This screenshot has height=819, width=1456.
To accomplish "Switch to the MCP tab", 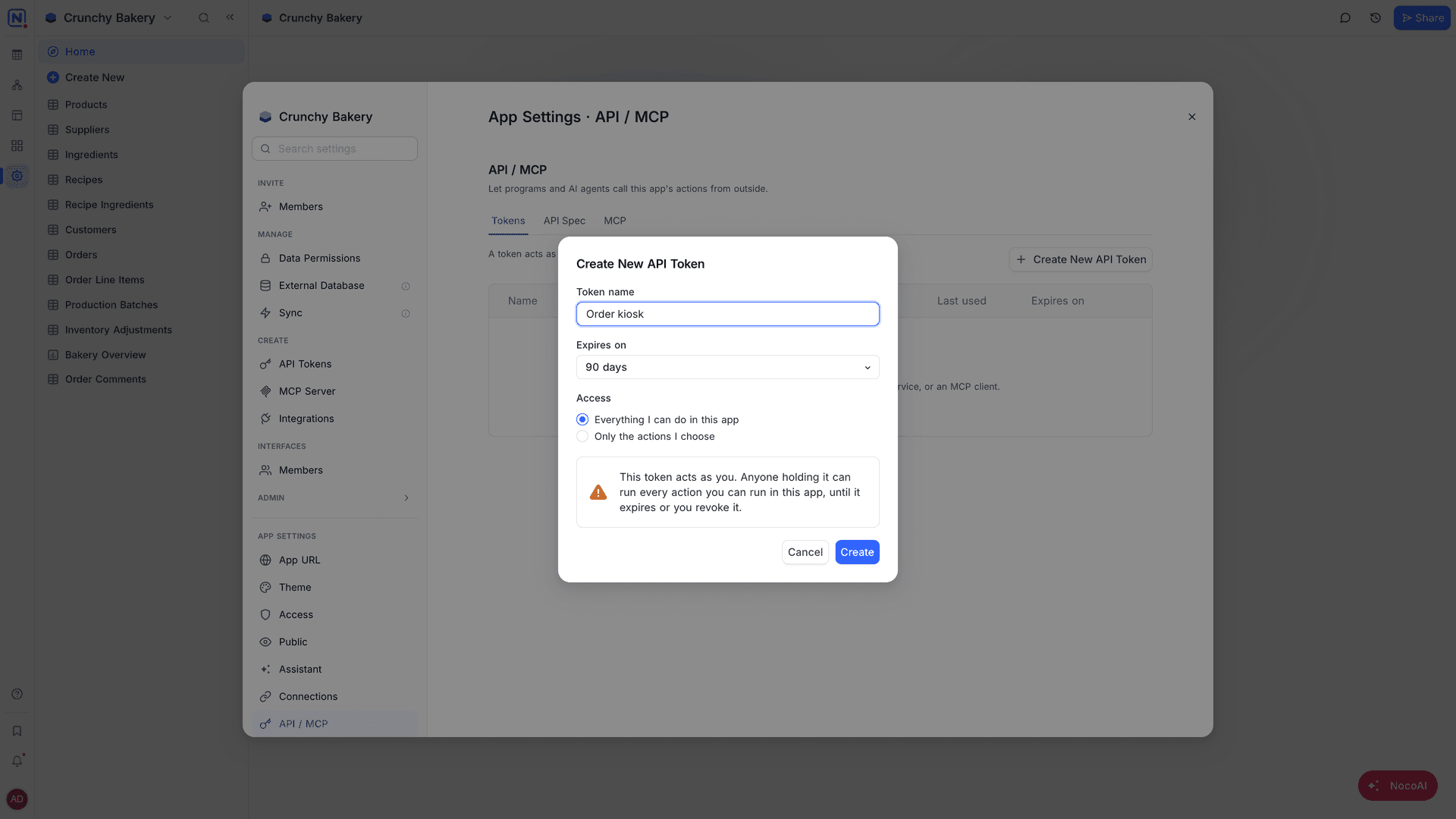I will coord(615,221).
